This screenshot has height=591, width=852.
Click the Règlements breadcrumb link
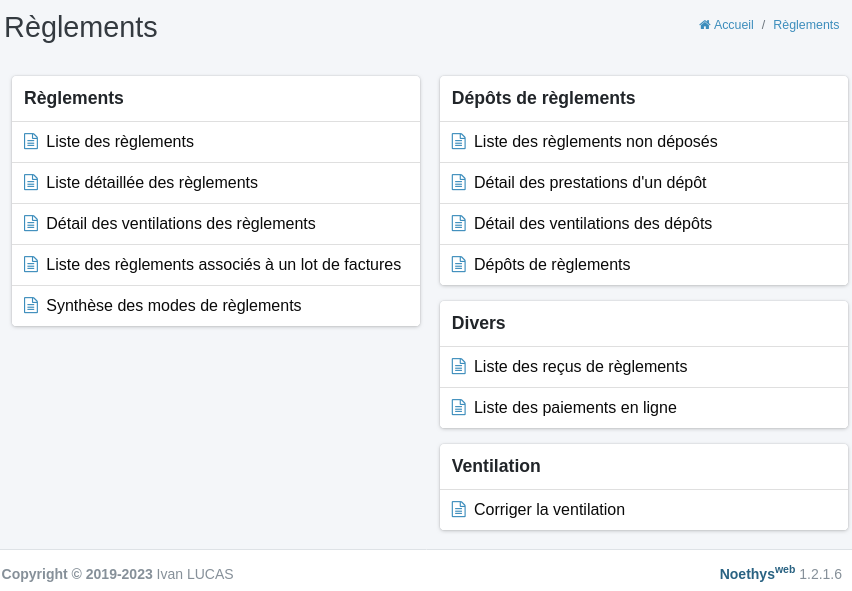(805, 24)
